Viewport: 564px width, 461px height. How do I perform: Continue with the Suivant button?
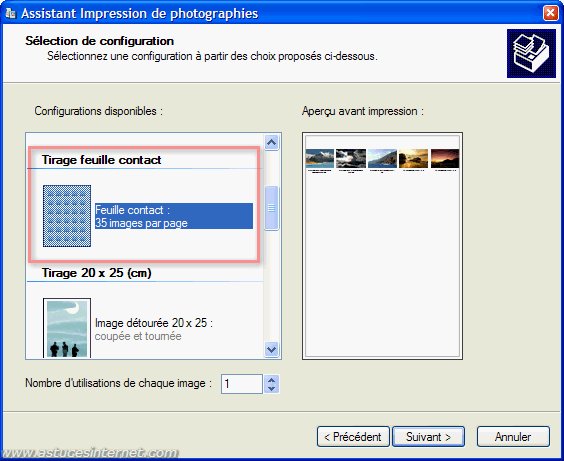point(428,437)
